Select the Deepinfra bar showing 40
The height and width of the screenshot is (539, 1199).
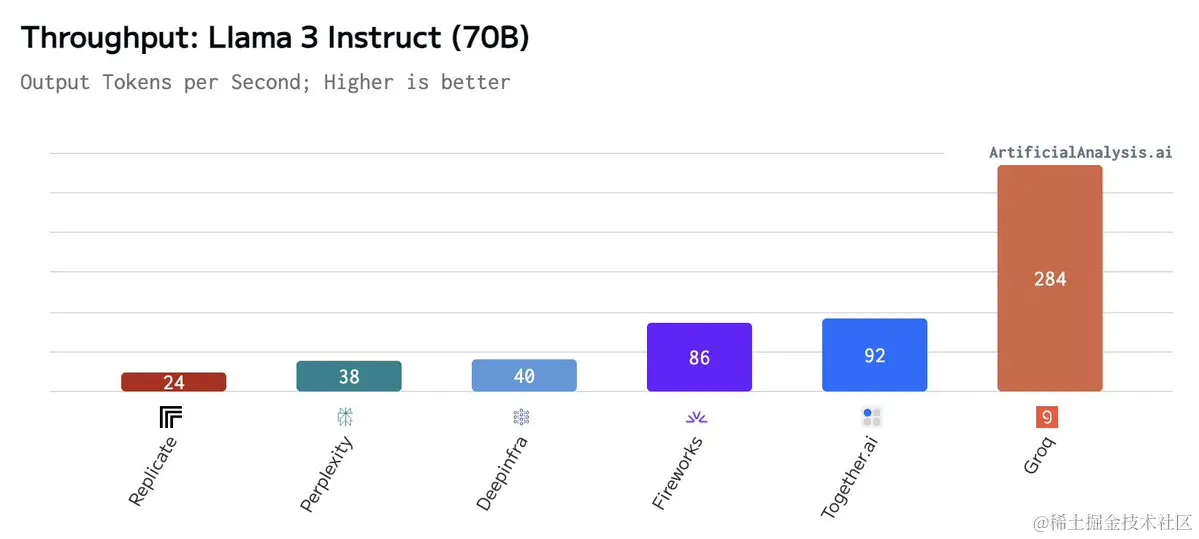(524, 375)
